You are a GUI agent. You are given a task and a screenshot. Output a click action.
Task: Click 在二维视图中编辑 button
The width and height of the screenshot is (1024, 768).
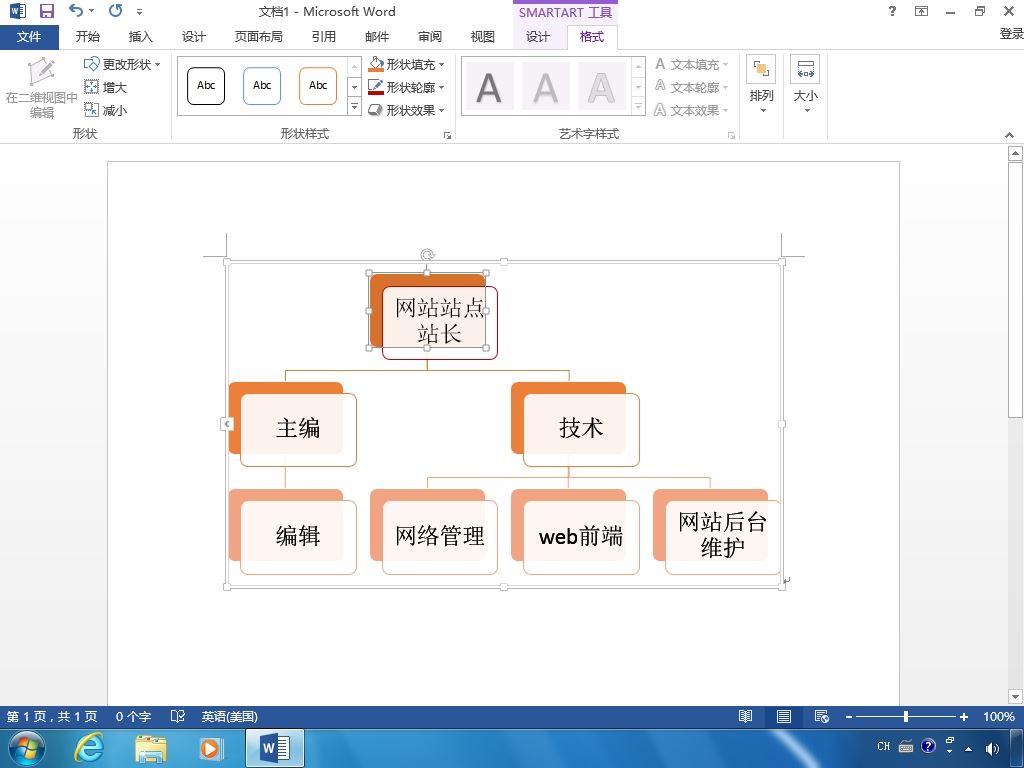42,88
